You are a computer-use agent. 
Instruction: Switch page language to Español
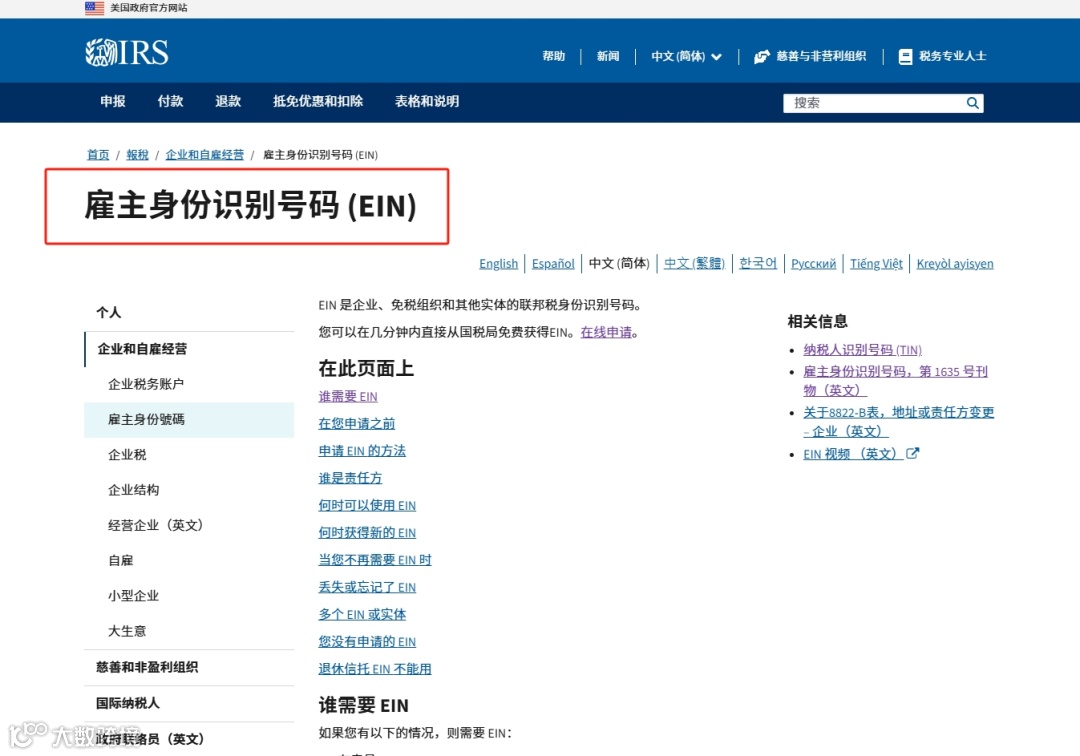coord(553,264)
